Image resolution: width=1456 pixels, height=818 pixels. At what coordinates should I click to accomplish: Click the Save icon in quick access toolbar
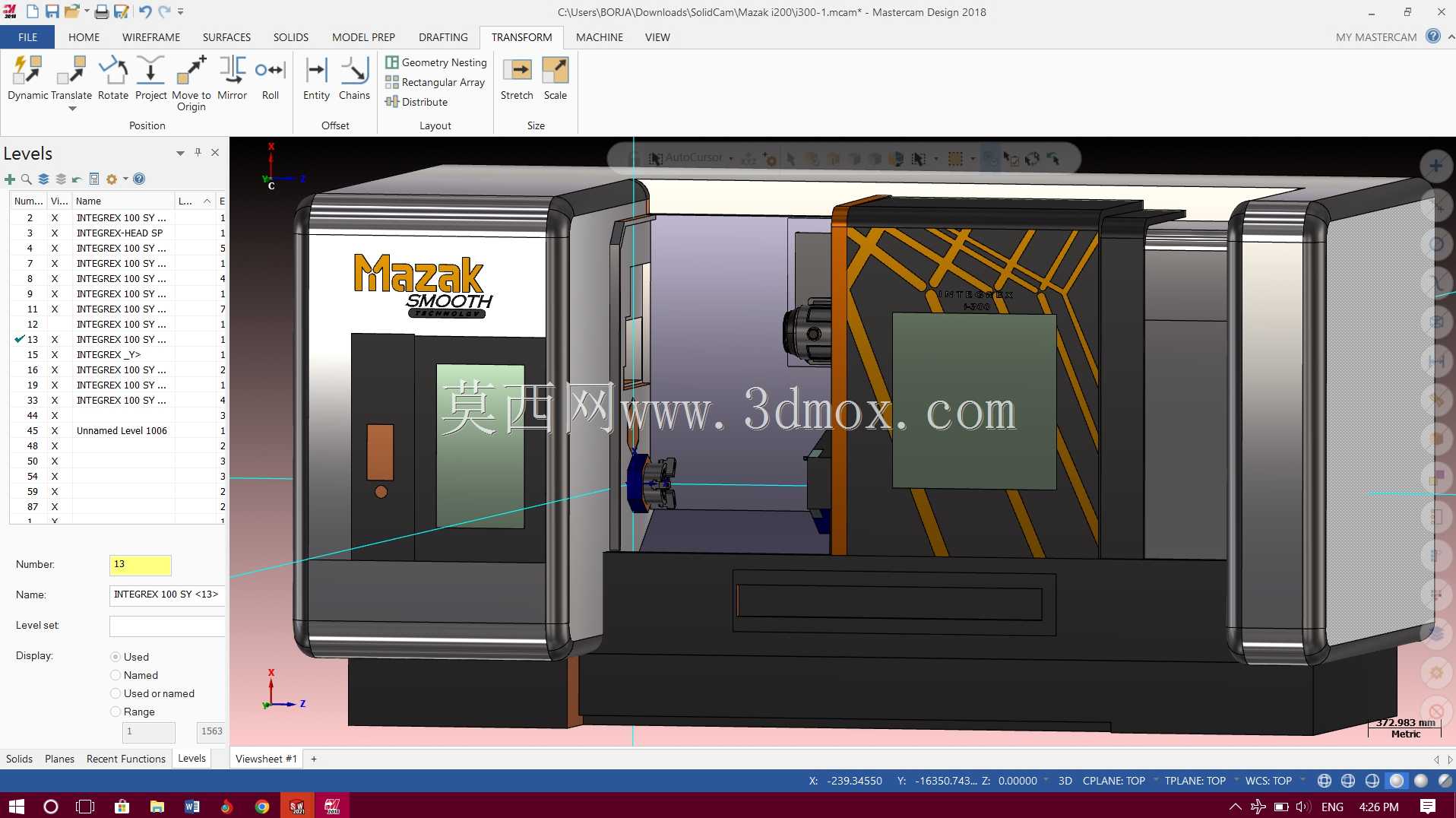(x=52, y=11)
